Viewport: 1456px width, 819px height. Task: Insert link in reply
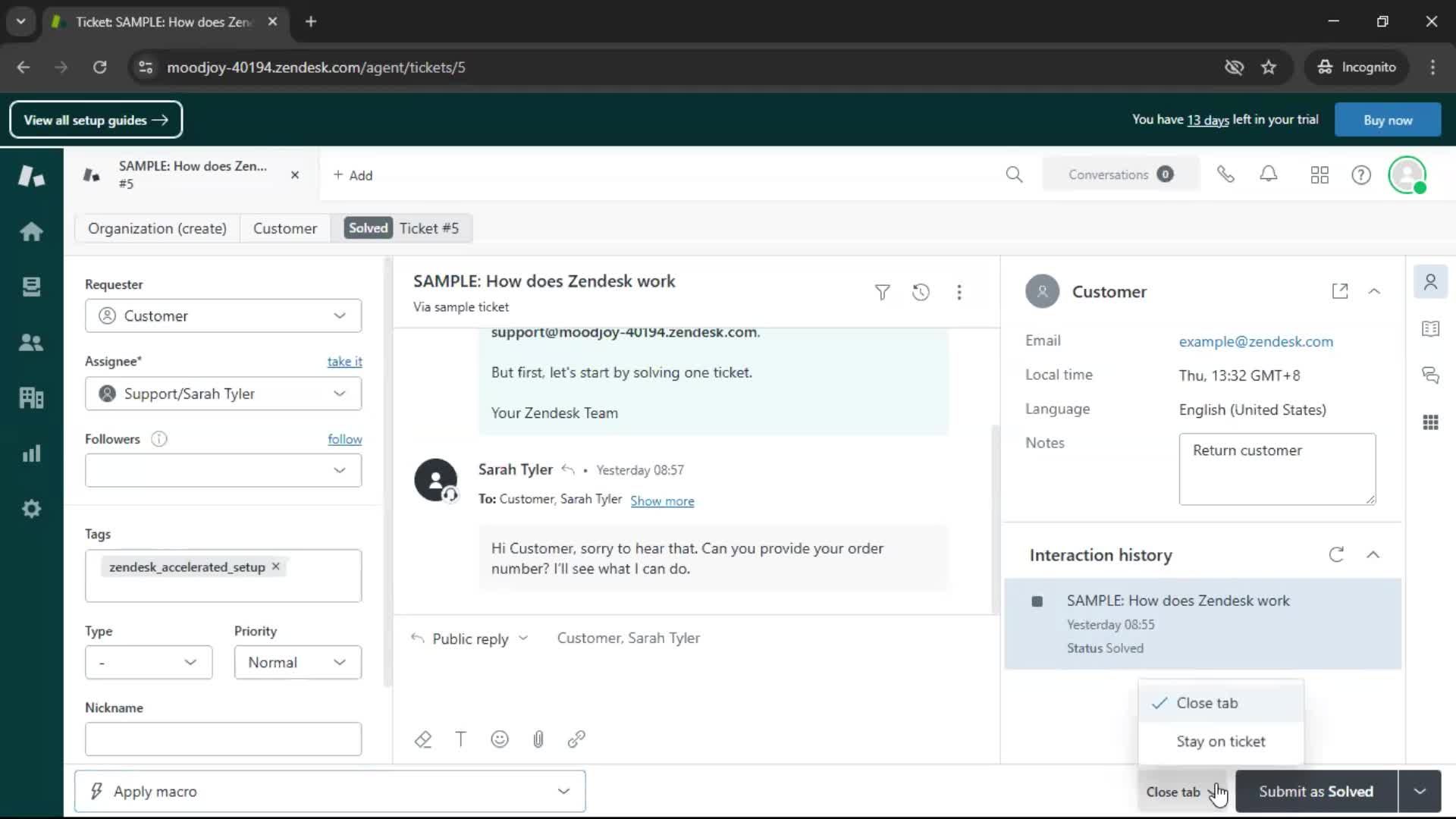click(576, 739)
